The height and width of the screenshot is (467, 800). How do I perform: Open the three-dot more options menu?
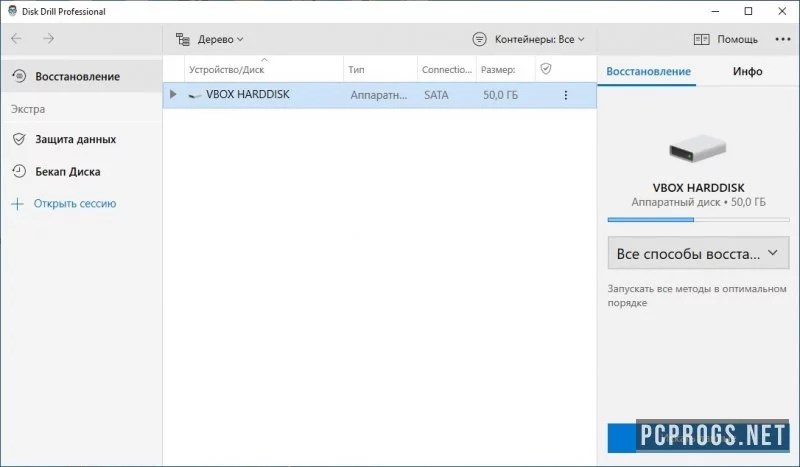coord(783,39)
